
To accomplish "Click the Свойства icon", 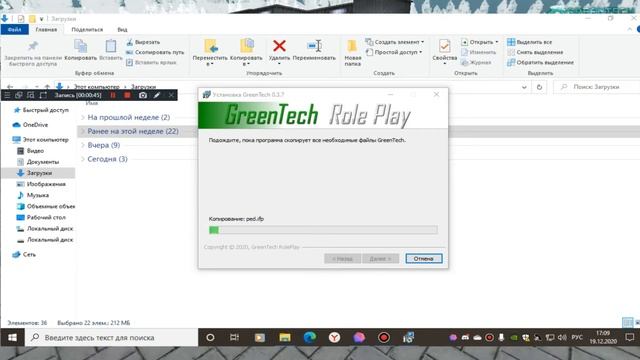I will (444, 46).
